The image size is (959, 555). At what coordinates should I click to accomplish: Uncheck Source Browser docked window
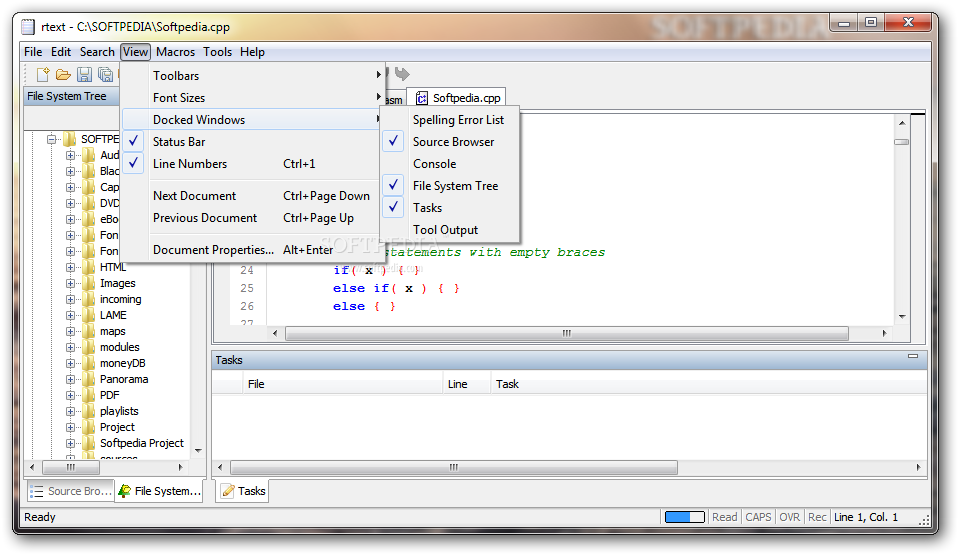pos(450,142)
